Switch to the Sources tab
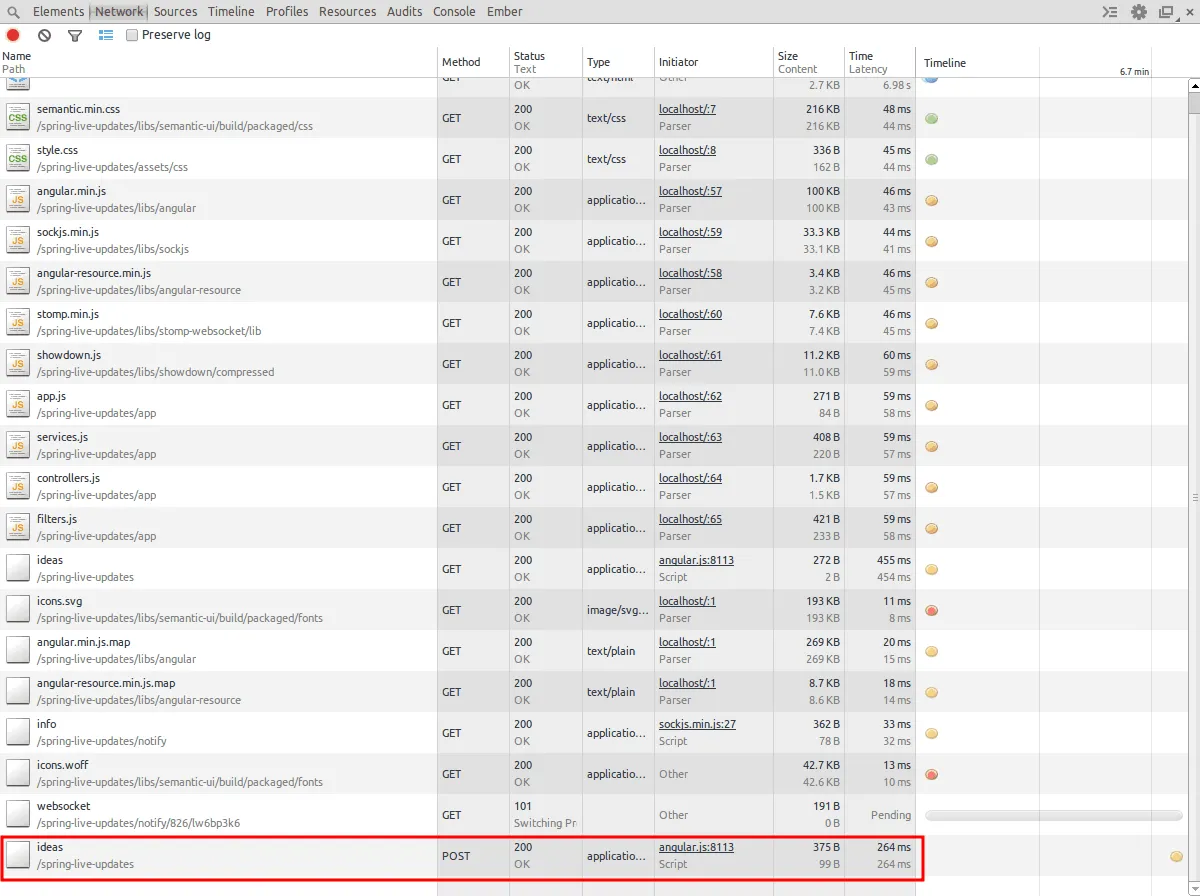Image resolution: width=1200 pixels, height=896 pixels. [175, 12]
